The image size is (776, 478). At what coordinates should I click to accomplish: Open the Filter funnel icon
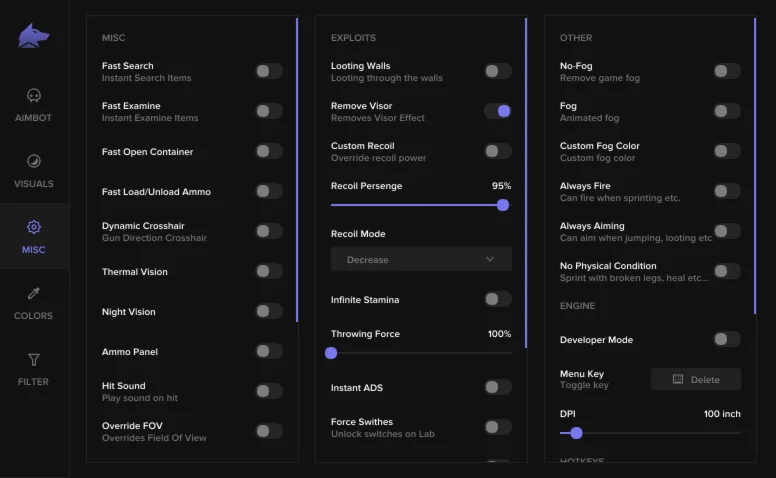tap(34, 359)
